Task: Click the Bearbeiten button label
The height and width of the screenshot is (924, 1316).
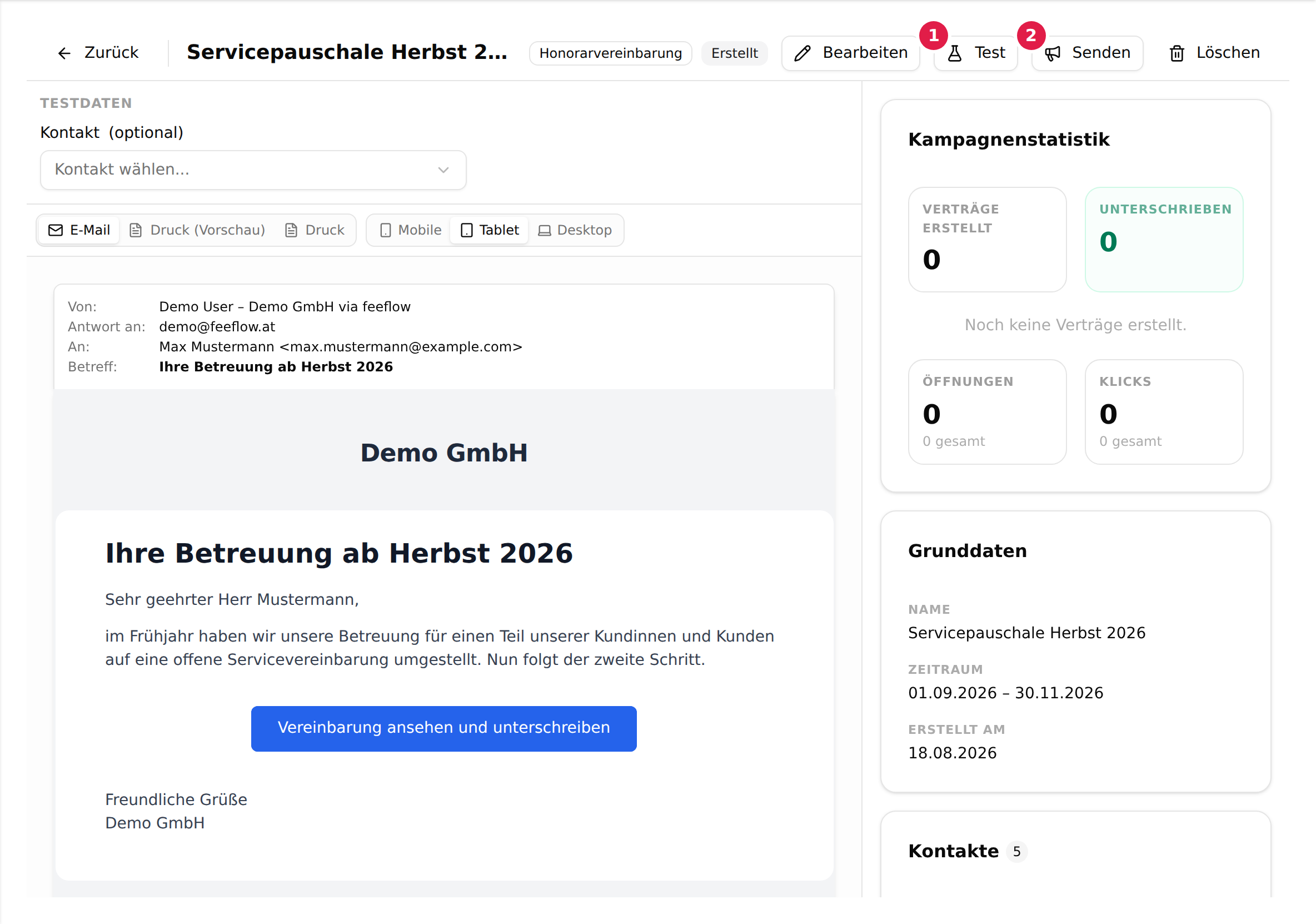Action: coord(865,53)
